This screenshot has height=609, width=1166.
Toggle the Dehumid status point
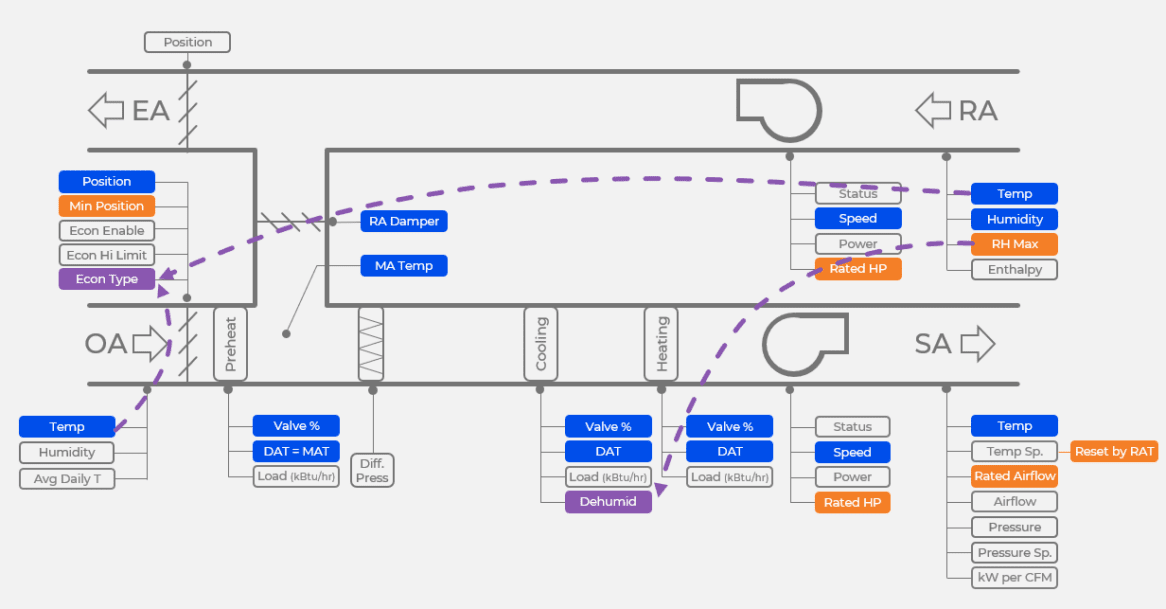tap(608, 501)
